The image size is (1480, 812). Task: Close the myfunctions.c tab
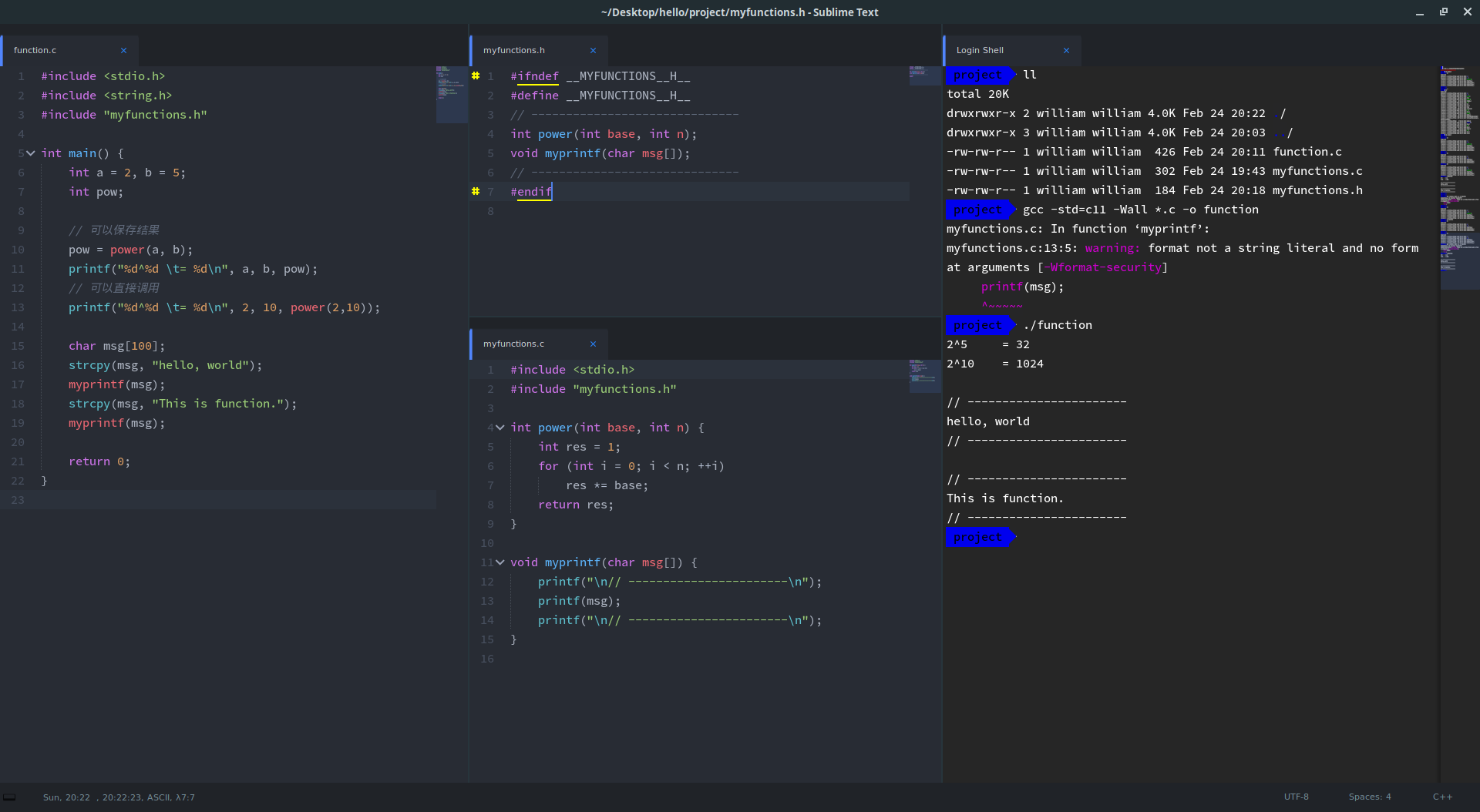pos(593,344)
